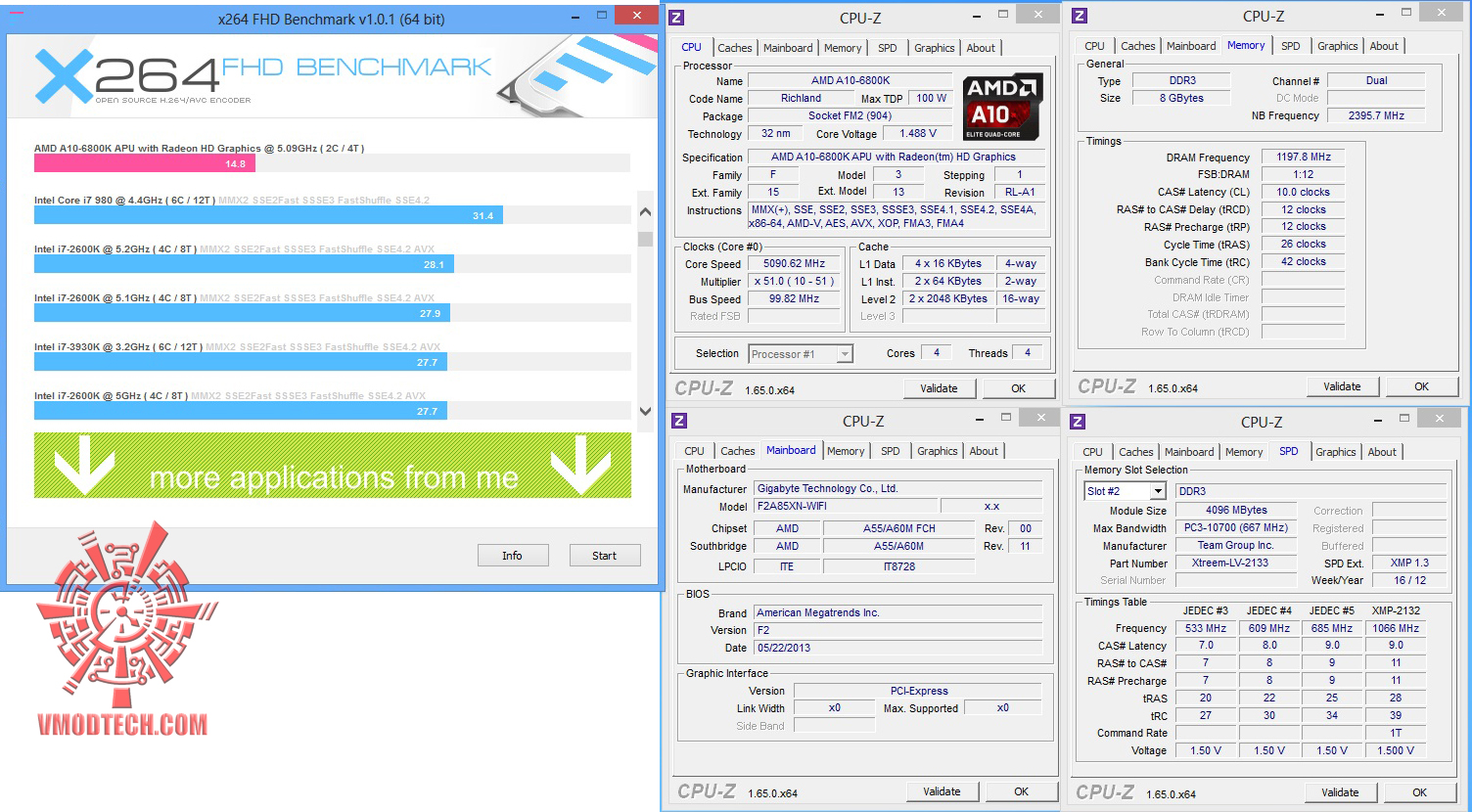Click the blue 28.1 result bar for i7-2600K
The width and height of the screenshot is (1472, 812).
[x=244, y=264]
